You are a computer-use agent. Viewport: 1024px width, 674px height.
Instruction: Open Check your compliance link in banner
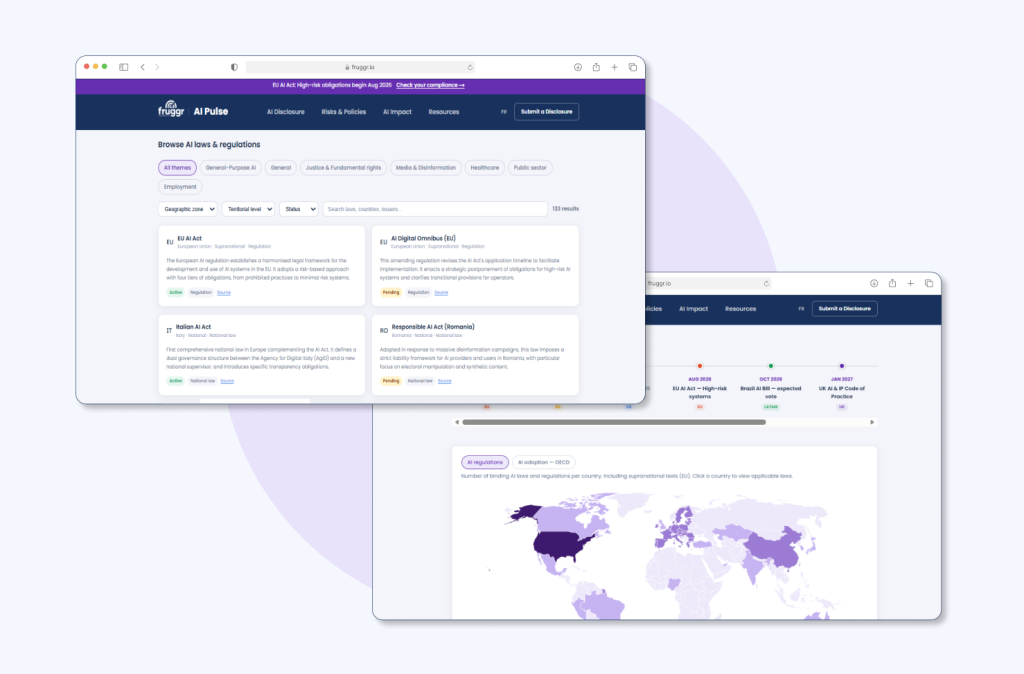pos(430,85)
